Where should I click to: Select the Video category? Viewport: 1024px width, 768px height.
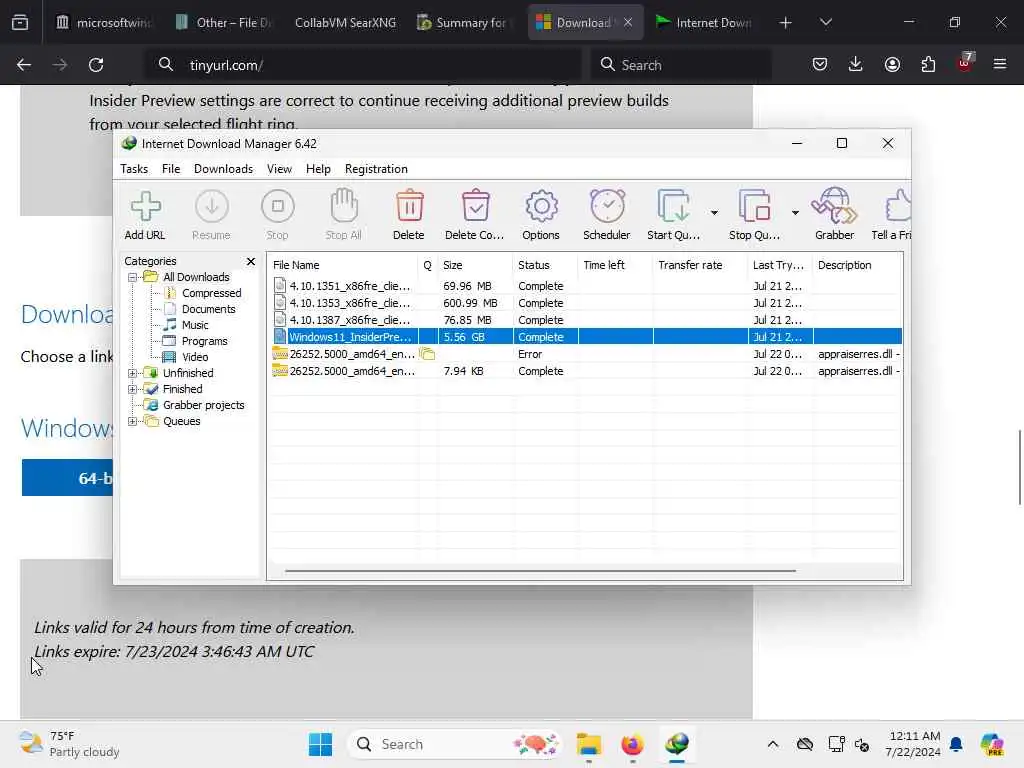pyautogui.click(x=195, y=357)
